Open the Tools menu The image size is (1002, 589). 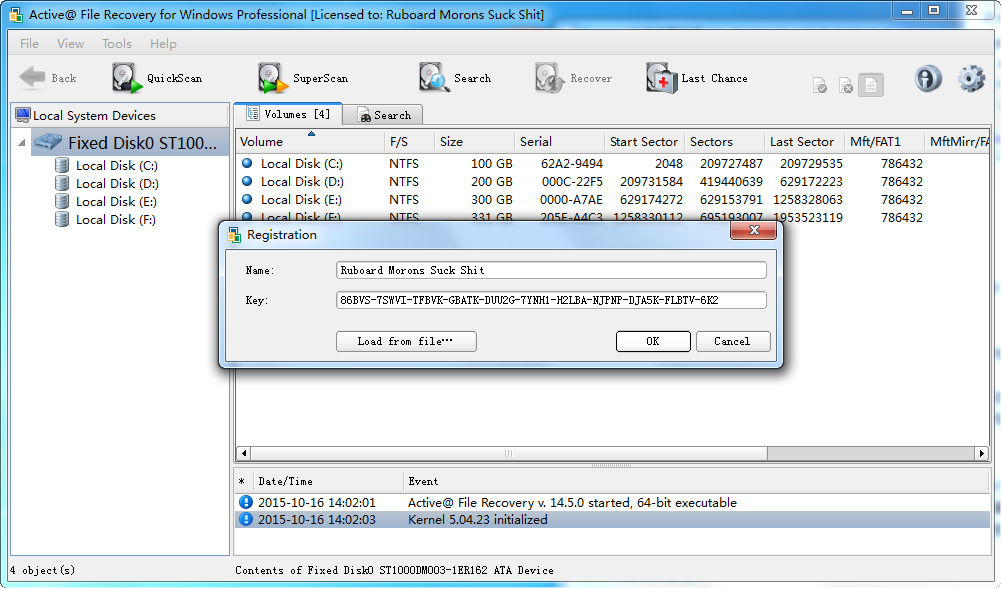click(x=117, y=44)
